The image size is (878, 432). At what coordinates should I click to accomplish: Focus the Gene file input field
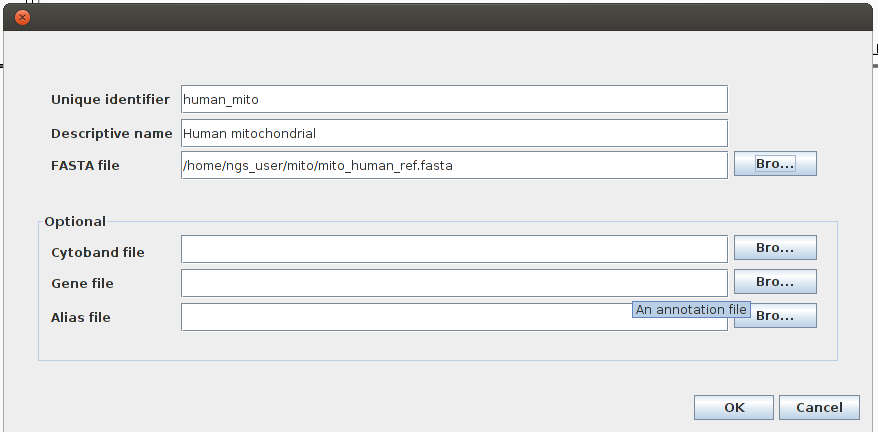click(x=453, y=283)
